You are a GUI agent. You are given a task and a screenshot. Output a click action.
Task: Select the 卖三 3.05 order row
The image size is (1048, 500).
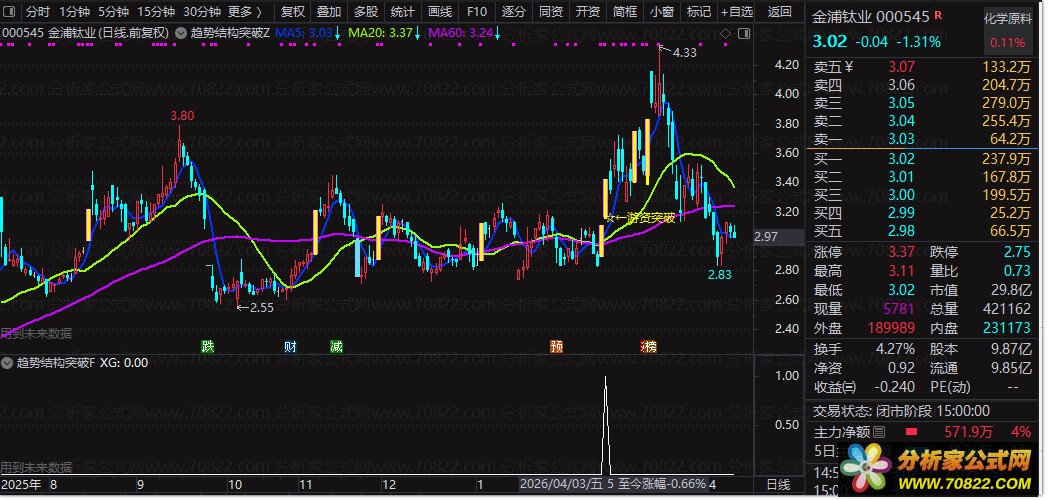923,103
